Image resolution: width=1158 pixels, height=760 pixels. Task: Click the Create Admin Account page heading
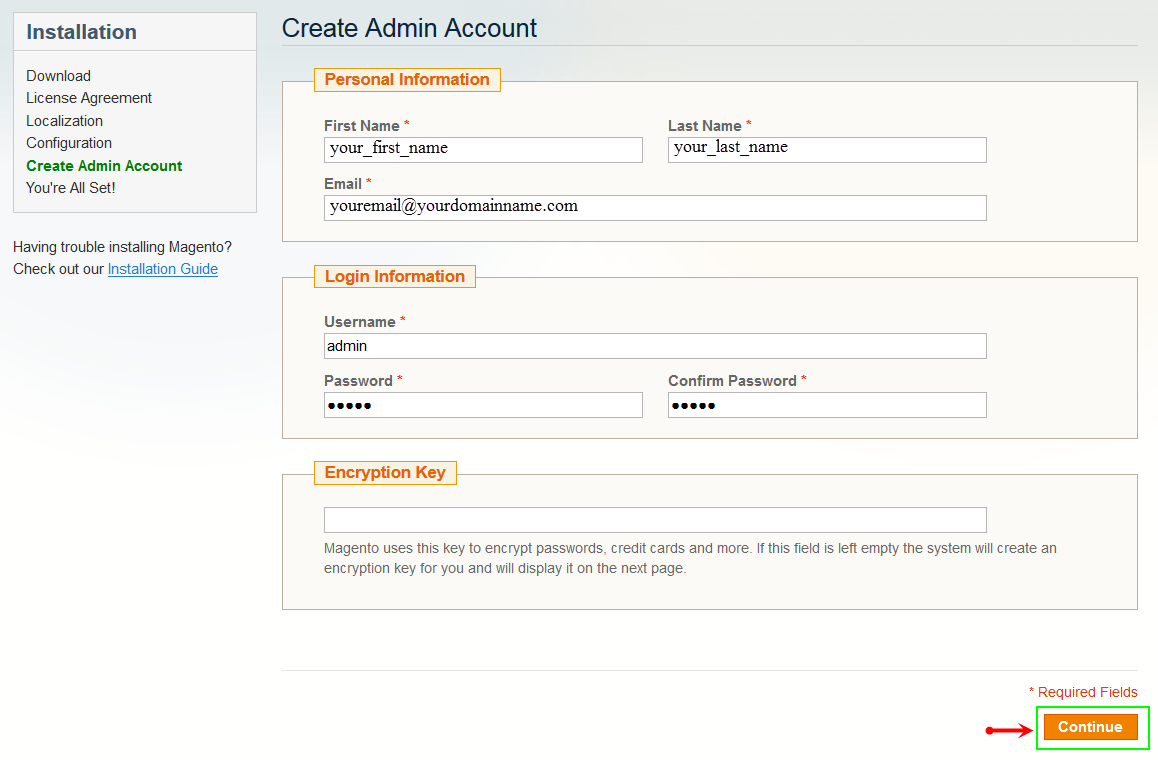pyautogui.click(x=409, y=28)
